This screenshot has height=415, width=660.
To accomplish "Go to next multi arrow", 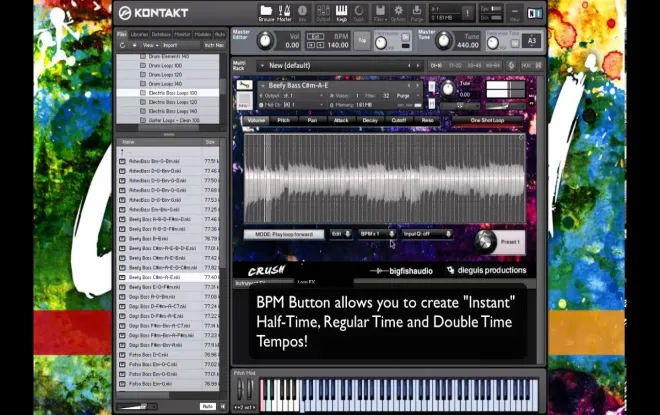I will point(418,66).
